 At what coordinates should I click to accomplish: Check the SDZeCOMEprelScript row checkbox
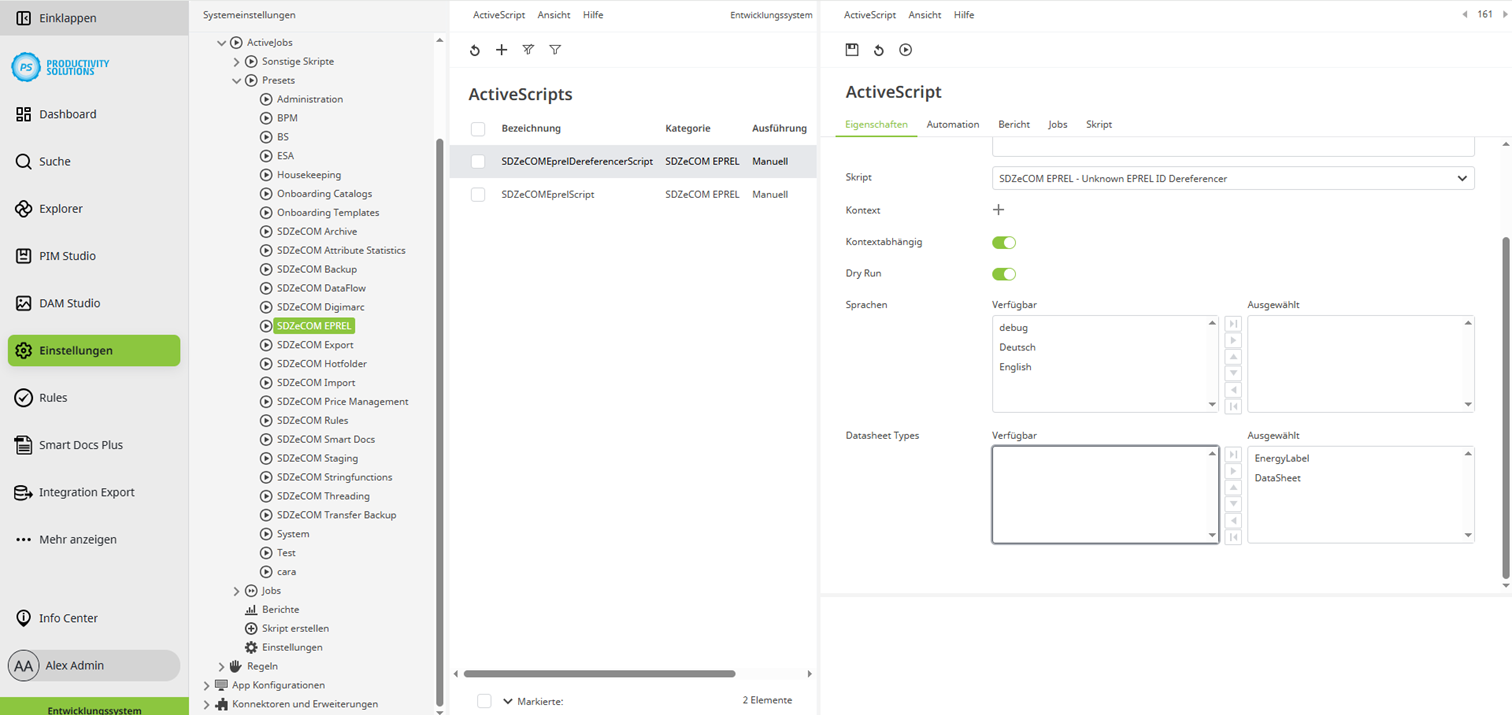(477, 194)
